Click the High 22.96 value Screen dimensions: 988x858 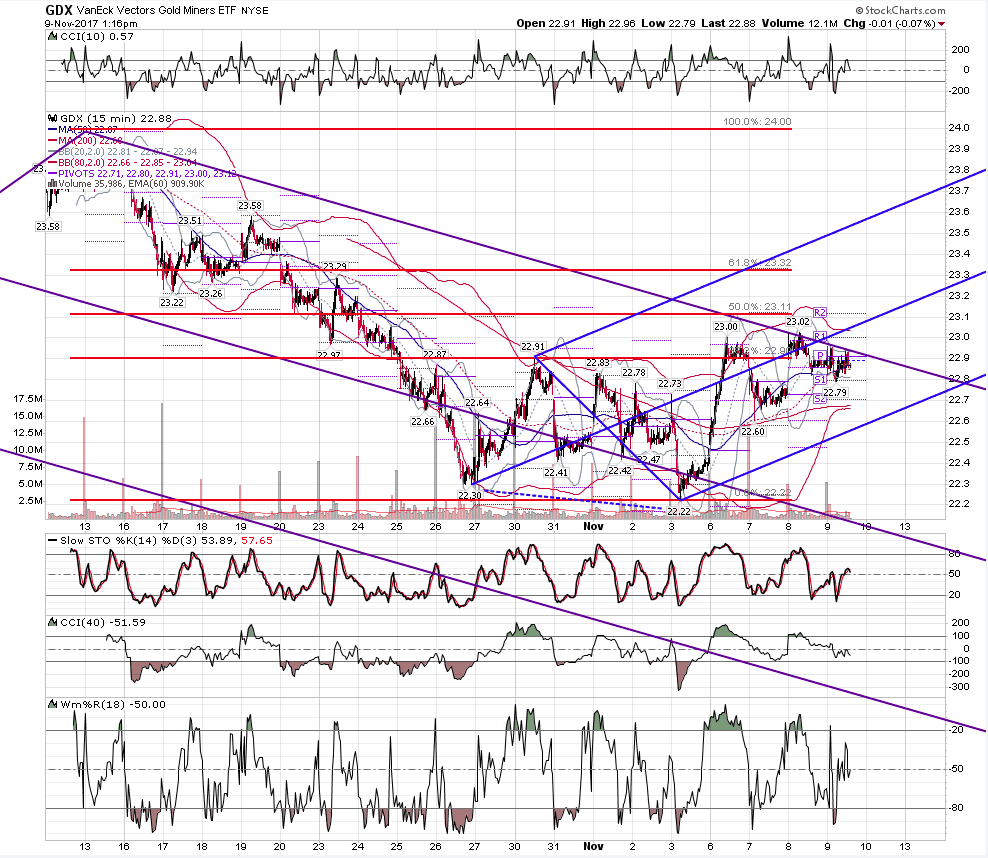coord(609,23)
